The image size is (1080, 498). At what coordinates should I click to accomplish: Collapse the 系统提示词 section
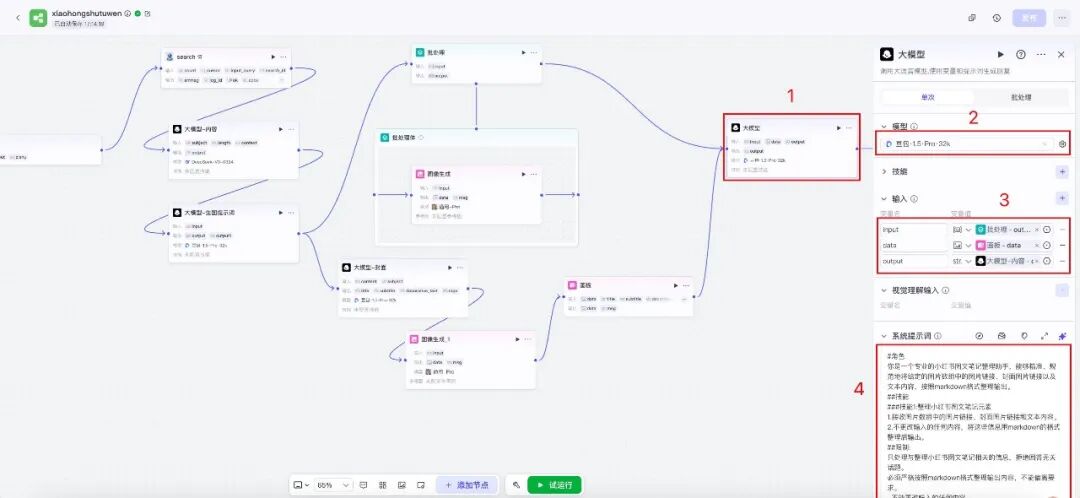tap(885, 336)
